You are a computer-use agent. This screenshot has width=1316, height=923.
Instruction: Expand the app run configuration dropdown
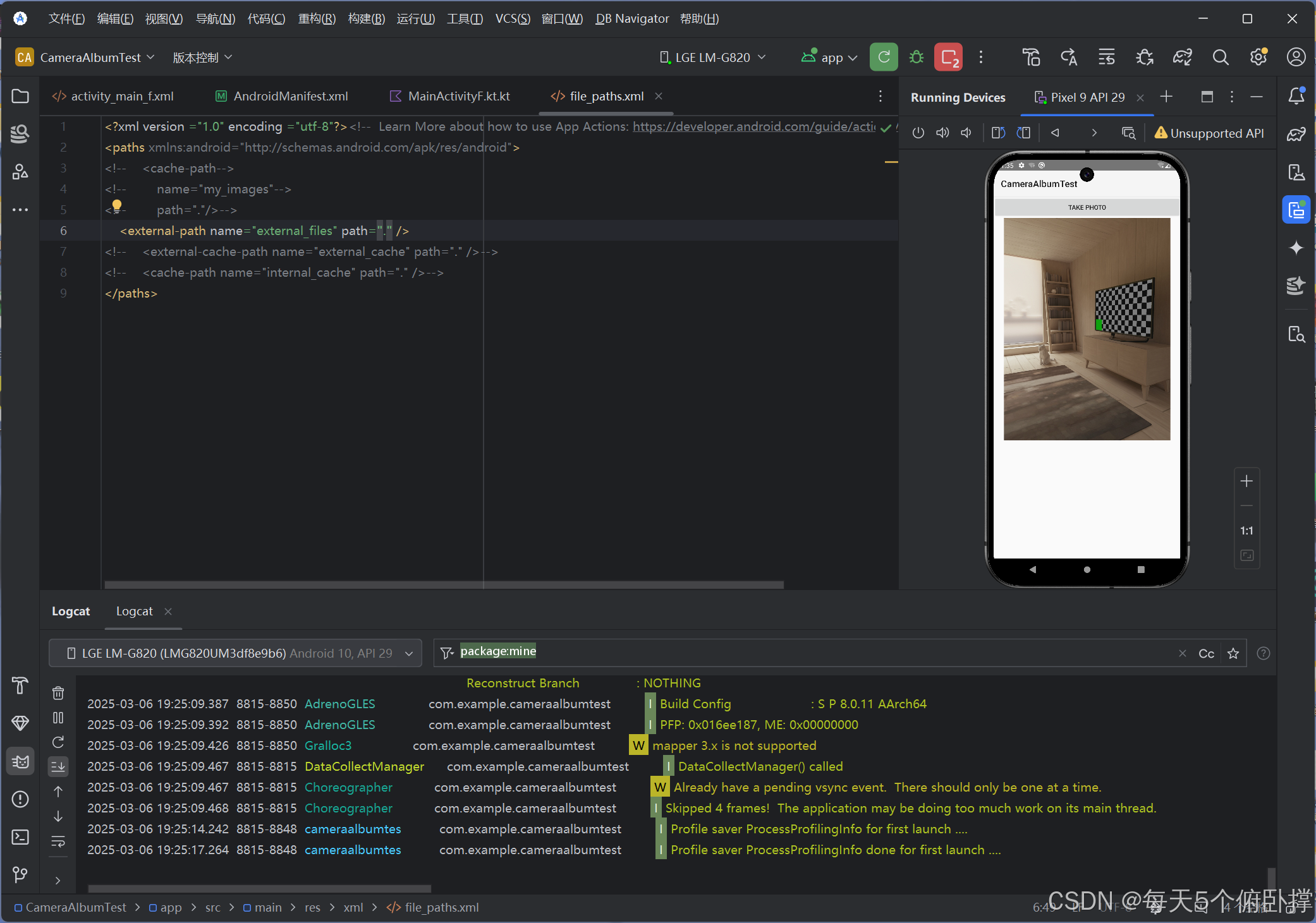831,57
